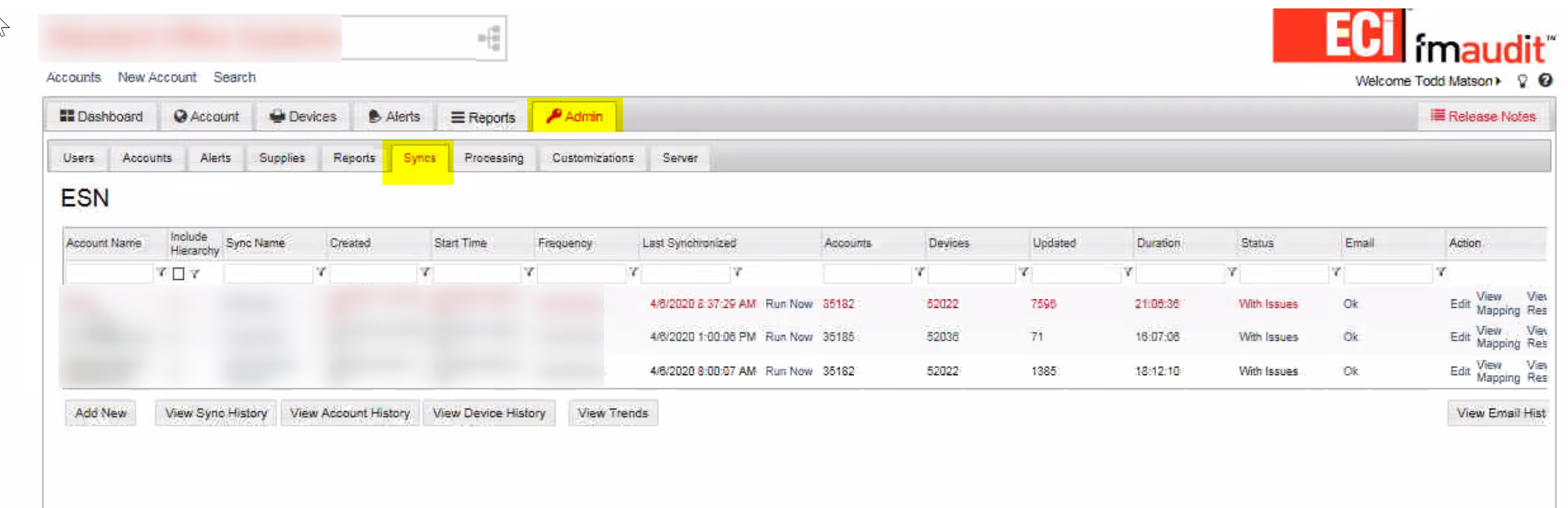Open the Supplies sub-tab

coord(282,158)
